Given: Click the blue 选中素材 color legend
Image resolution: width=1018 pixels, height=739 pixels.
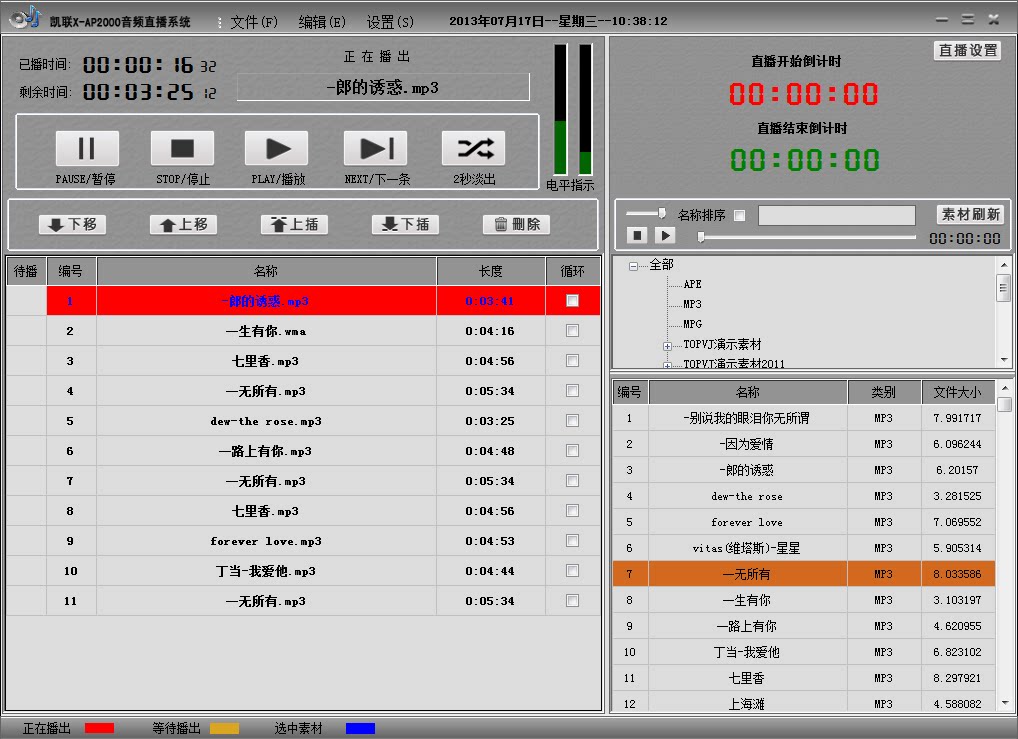Looking at the screenshot, I should click(360, 729).
